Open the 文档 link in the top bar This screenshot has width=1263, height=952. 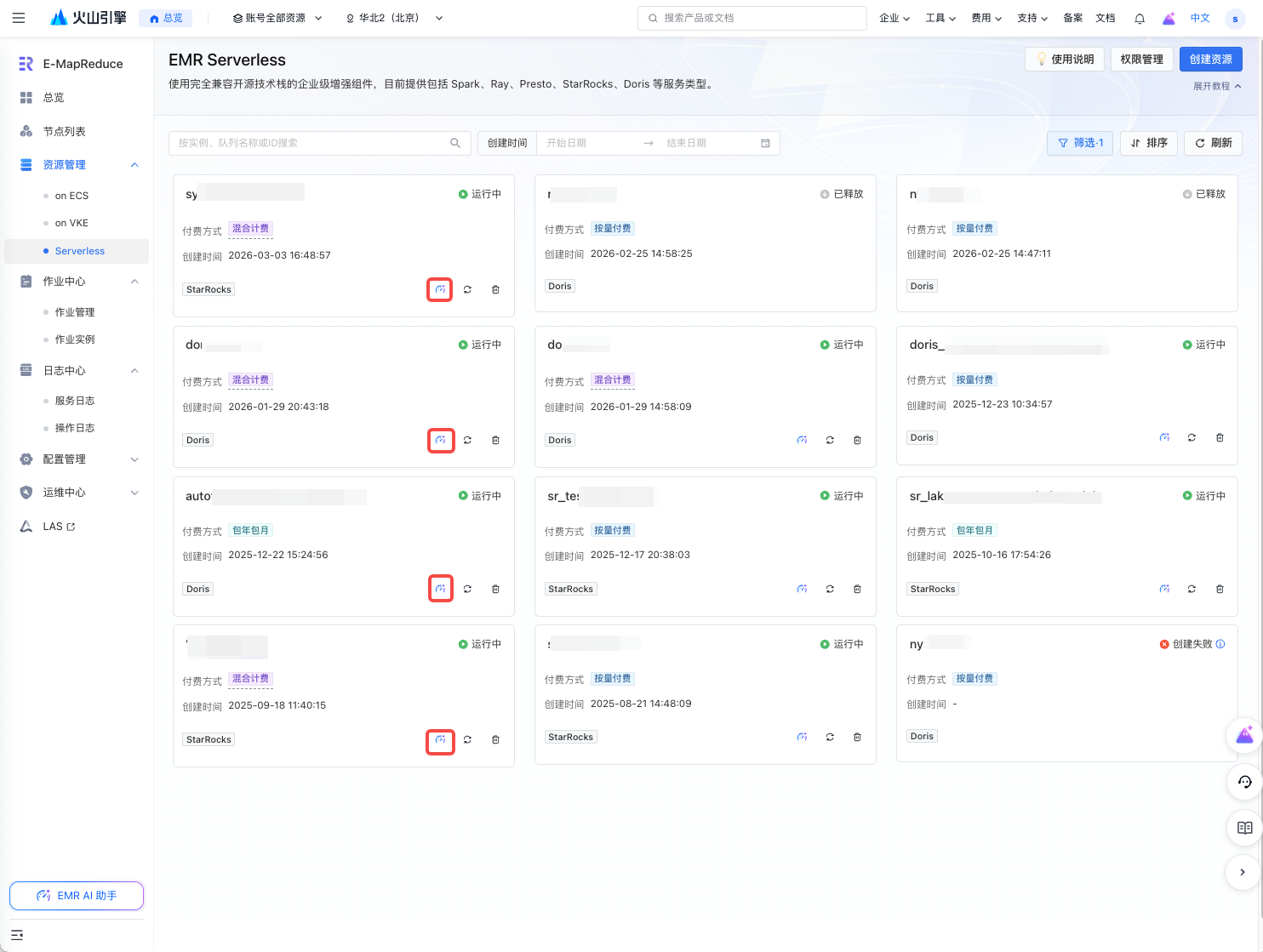pos(1105,18)
